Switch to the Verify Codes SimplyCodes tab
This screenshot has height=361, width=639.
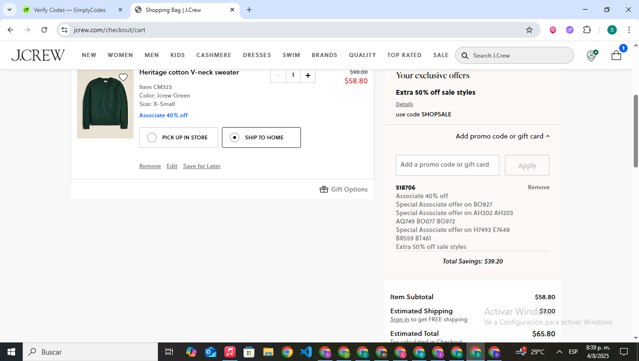tap(69, 10)
